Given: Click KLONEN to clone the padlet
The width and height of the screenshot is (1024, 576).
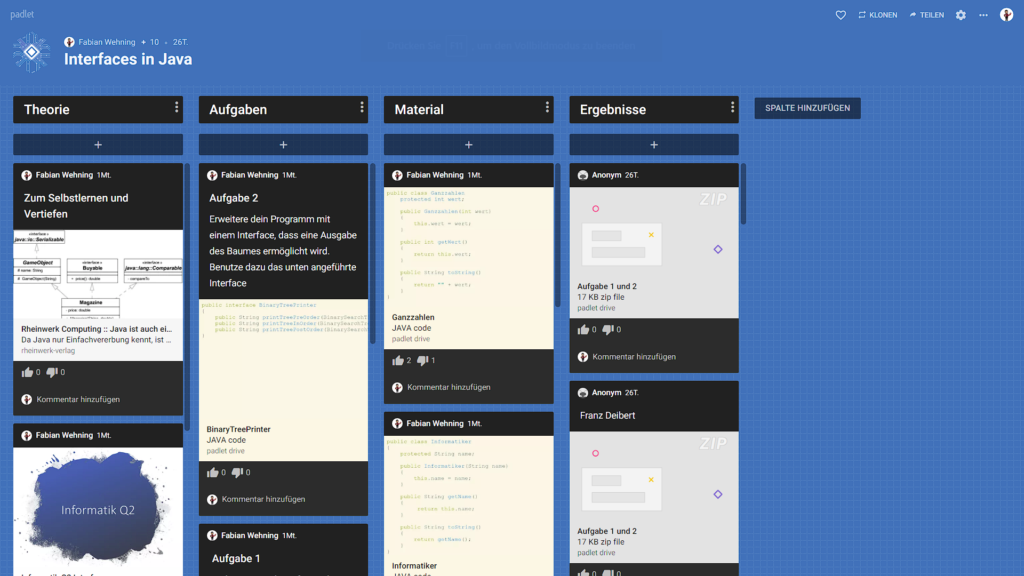Looking at the screenshot, I should 877,15.
